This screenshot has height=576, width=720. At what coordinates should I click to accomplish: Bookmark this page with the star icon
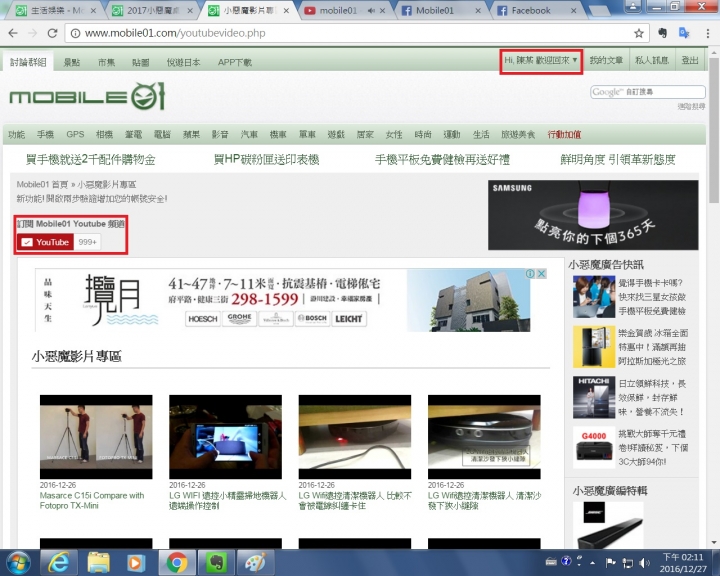pyautogui.click(x=639, y=33)
